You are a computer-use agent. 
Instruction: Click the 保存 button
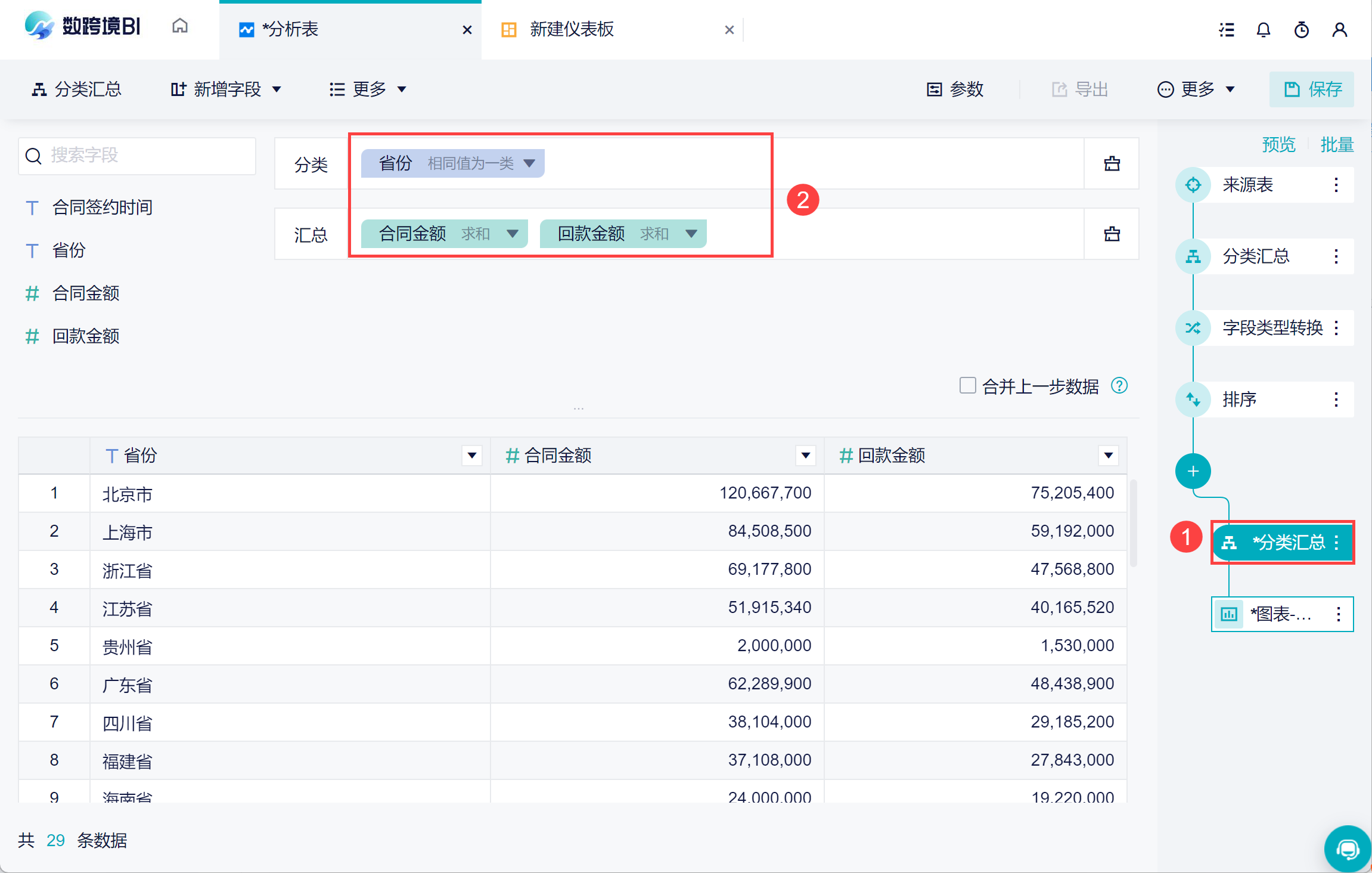click(1311, 89)
